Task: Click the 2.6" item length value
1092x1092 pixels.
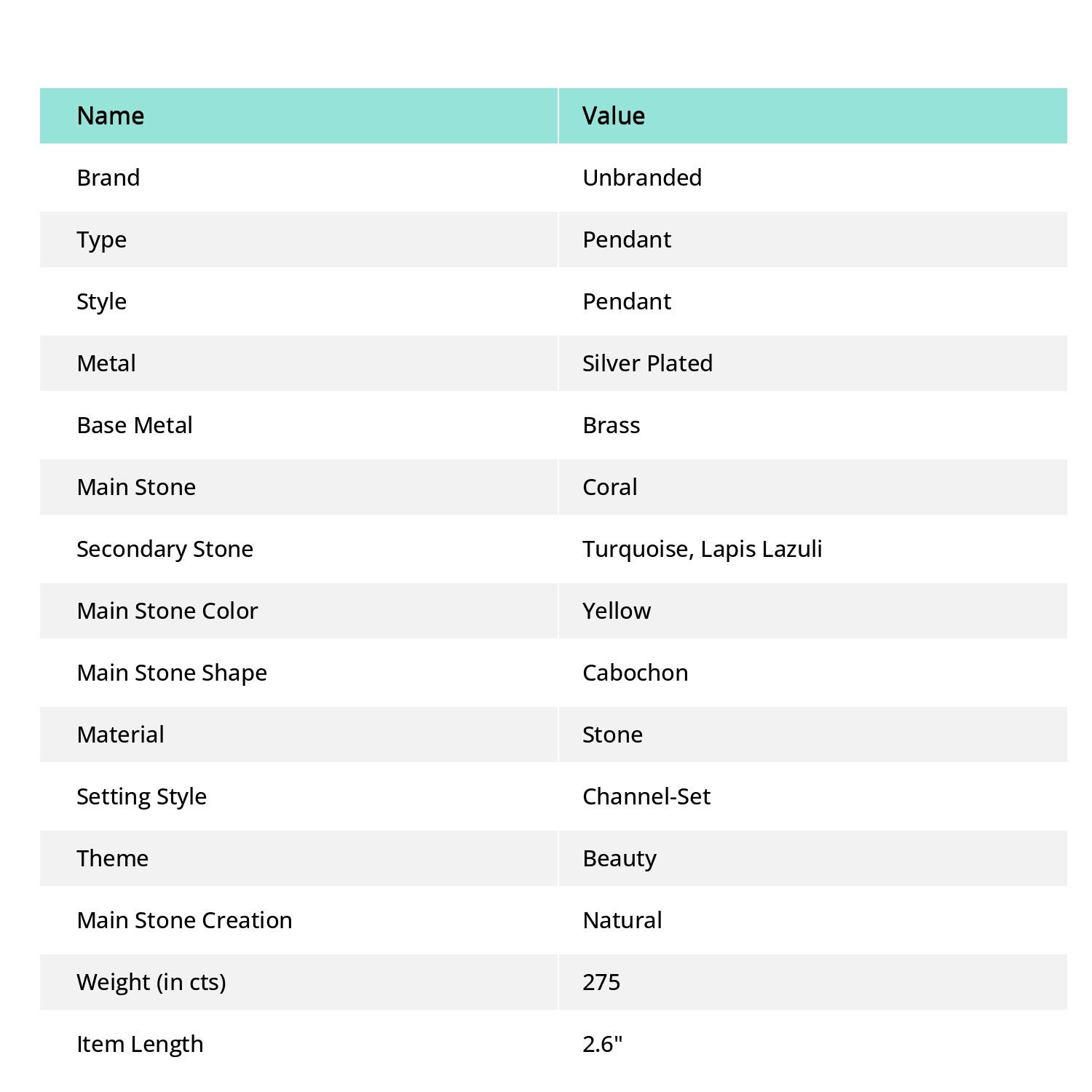Action: pyautogui.click(x=602, y=1044)
